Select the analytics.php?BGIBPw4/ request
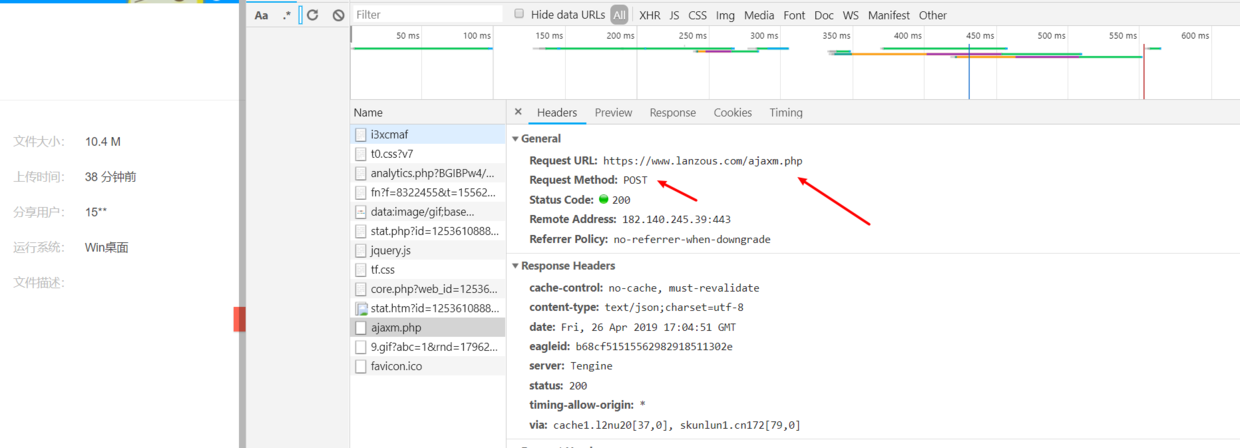 tap(428, 173)
